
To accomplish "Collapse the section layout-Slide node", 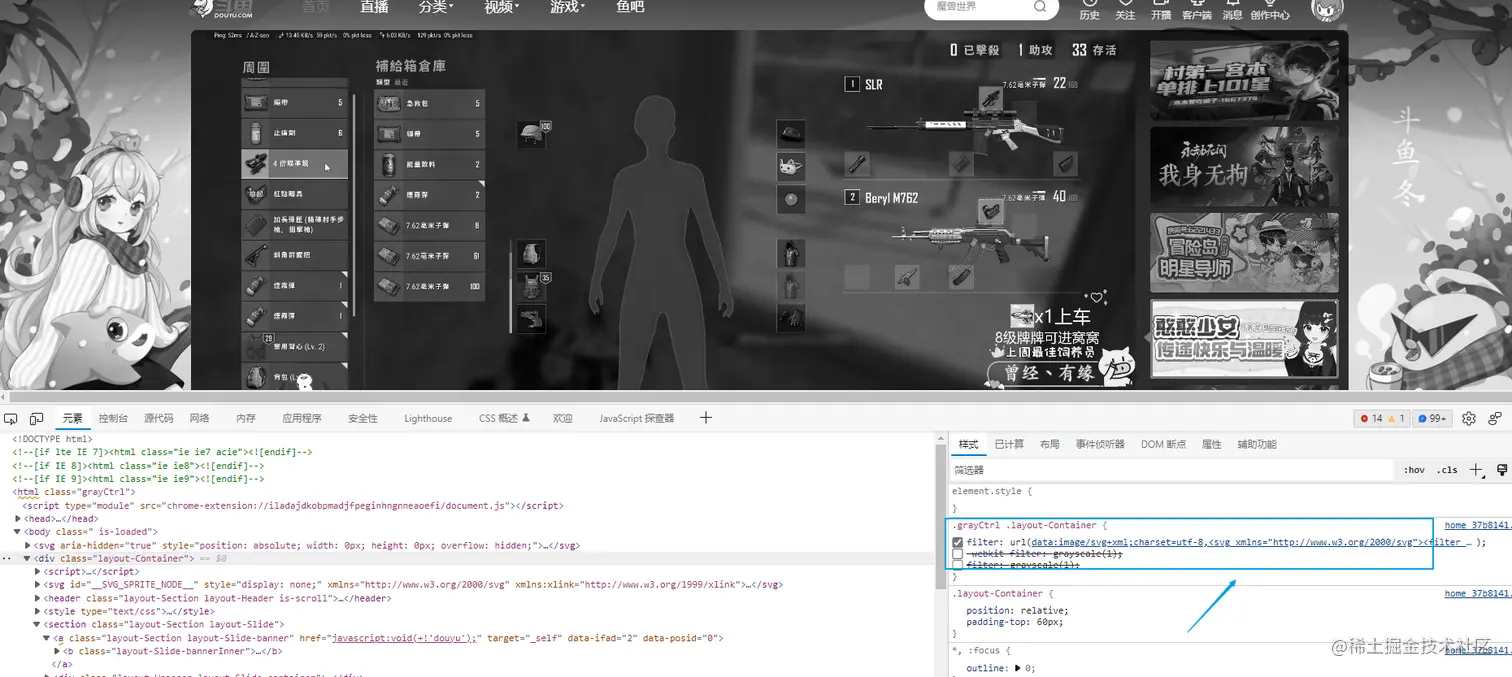I will [37, 624].
